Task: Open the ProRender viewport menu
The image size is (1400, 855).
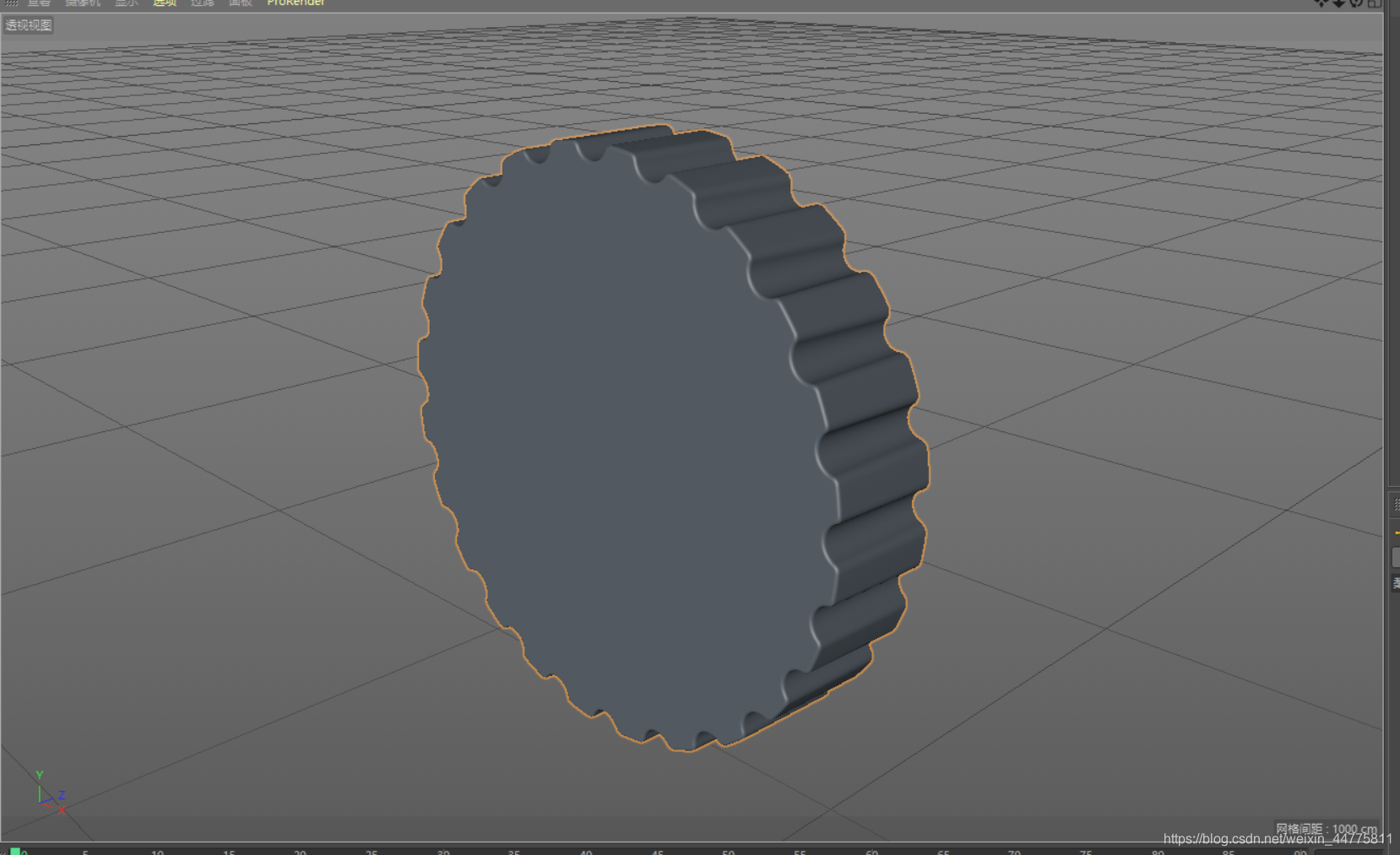Action: [296, 3]
